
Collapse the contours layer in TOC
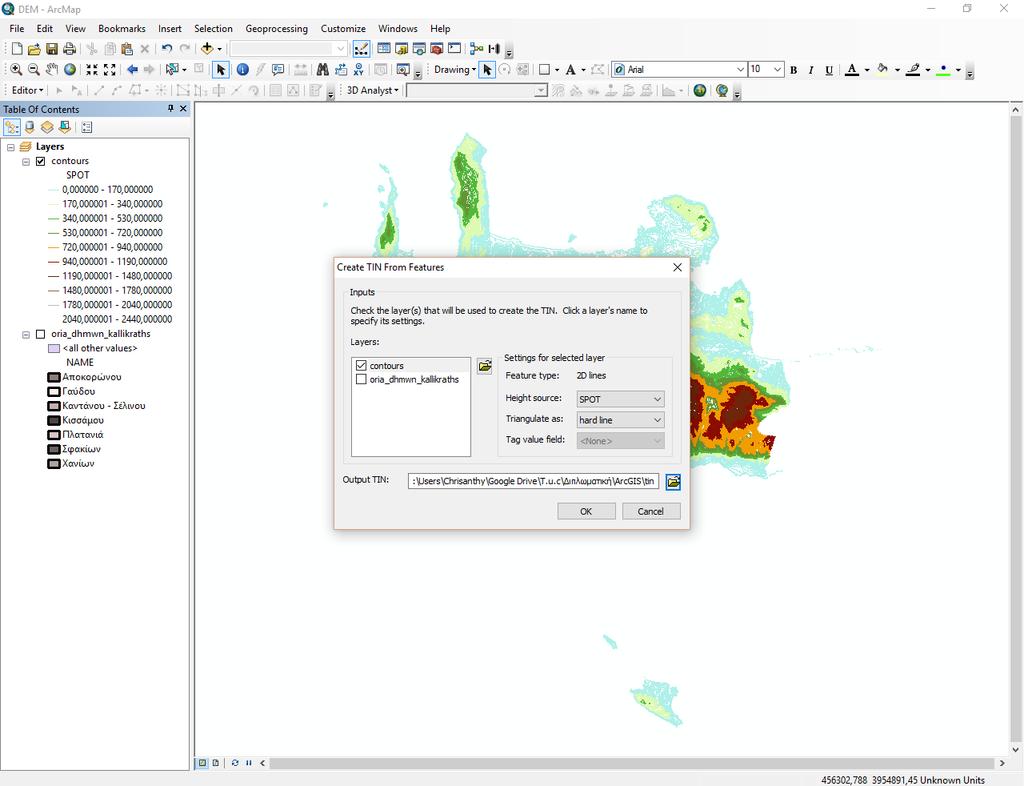tap(26, 161)
